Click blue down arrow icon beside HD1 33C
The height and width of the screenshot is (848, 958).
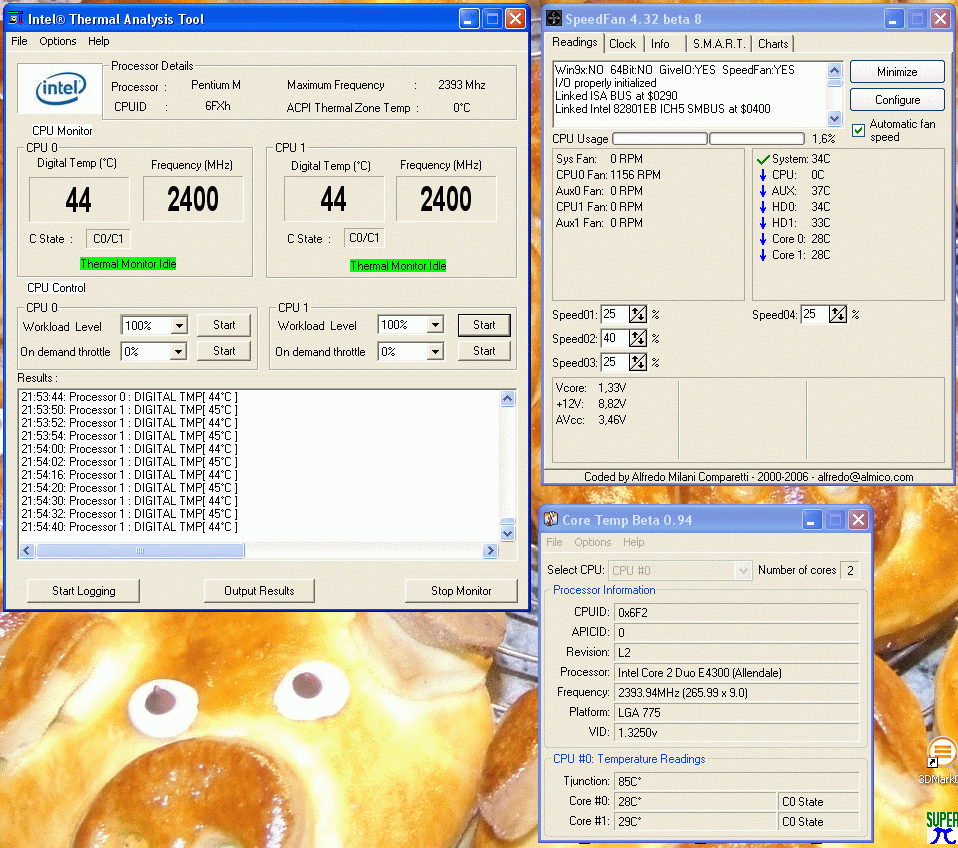point(762,222)
